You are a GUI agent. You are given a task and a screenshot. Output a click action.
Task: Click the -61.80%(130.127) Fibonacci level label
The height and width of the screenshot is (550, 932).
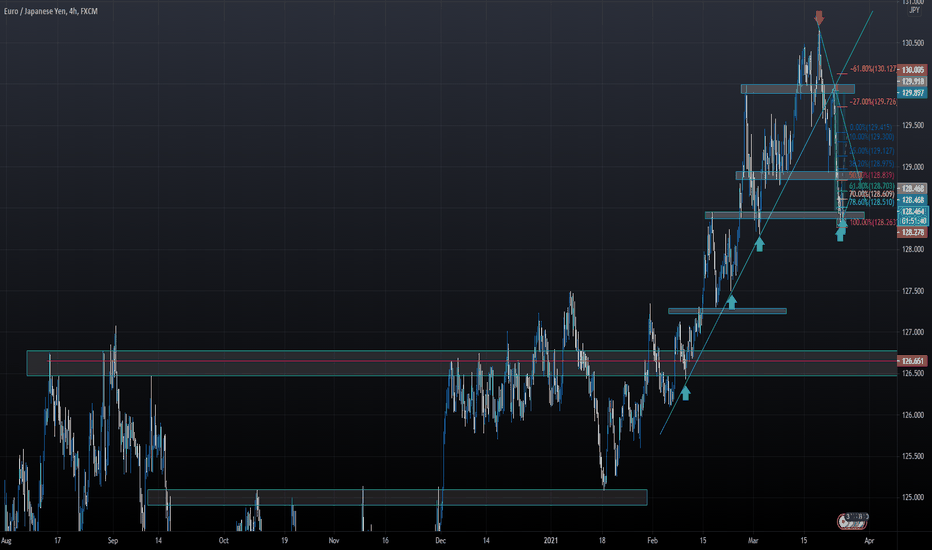(x=873, y=69)
